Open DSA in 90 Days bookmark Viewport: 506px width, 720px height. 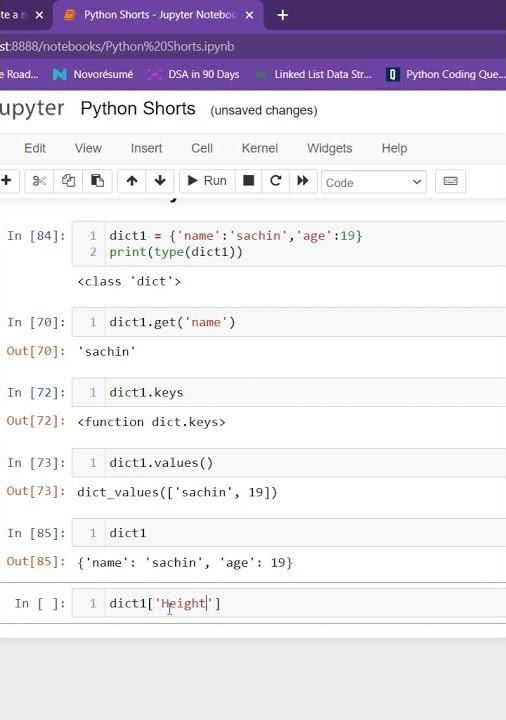[193, 74]
